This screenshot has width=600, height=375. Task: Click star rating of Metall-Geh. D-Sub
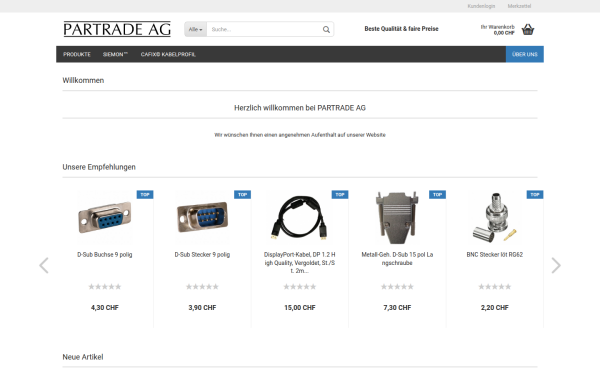tap(397, 287)
